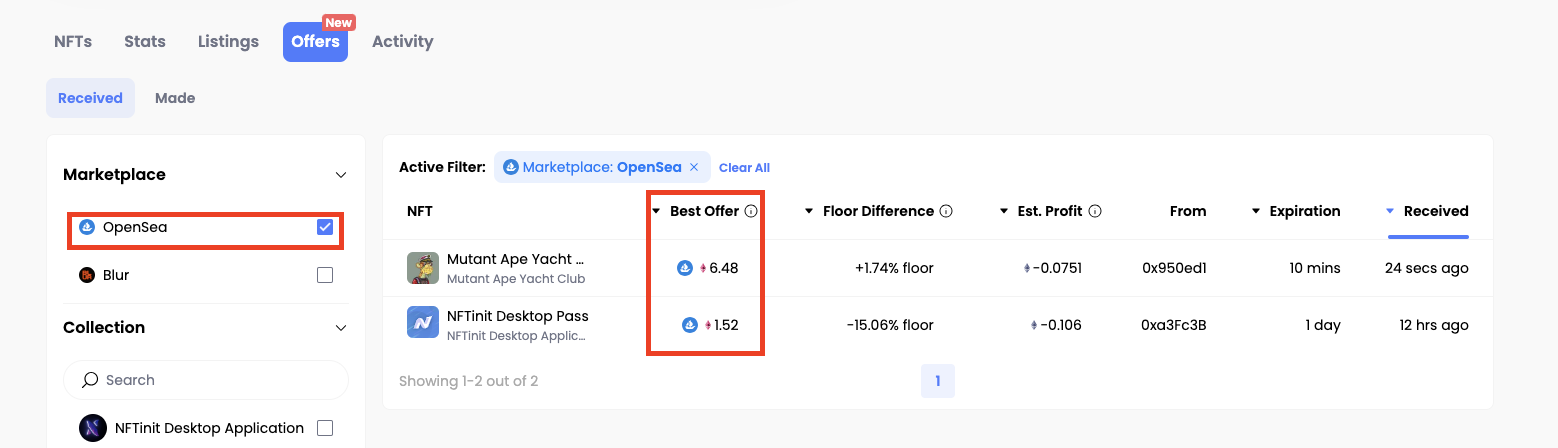Click the Mutant Ape Yacht Club collection subtitle
Screen dimensions: 1558x448
tap(516, 279)
